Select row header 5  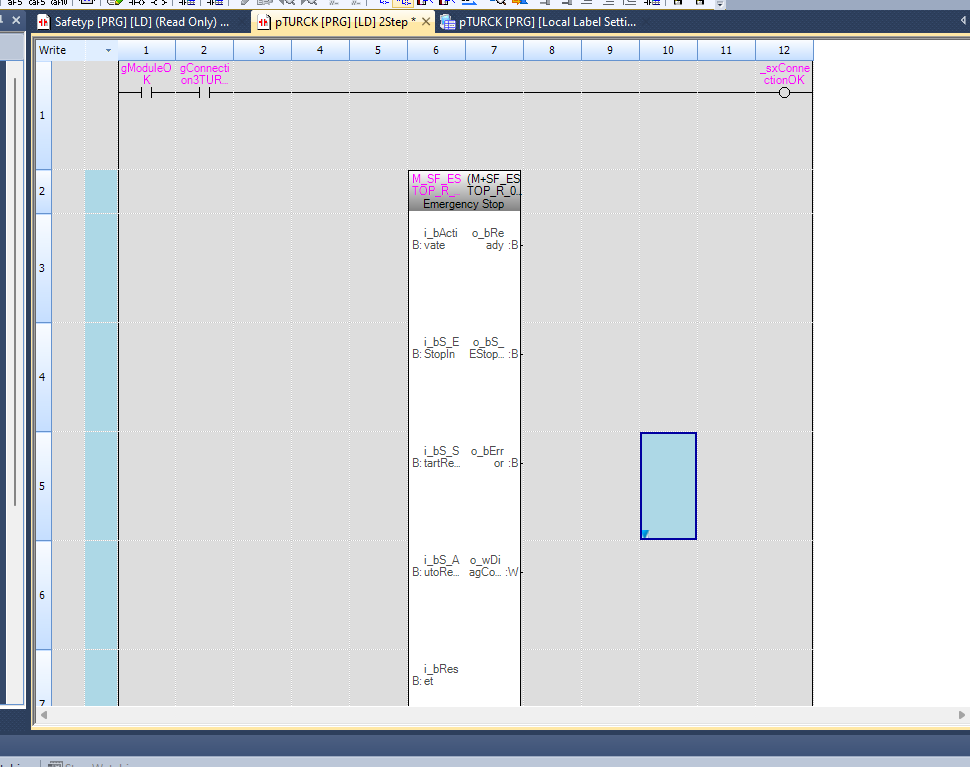tap(43, 486)
